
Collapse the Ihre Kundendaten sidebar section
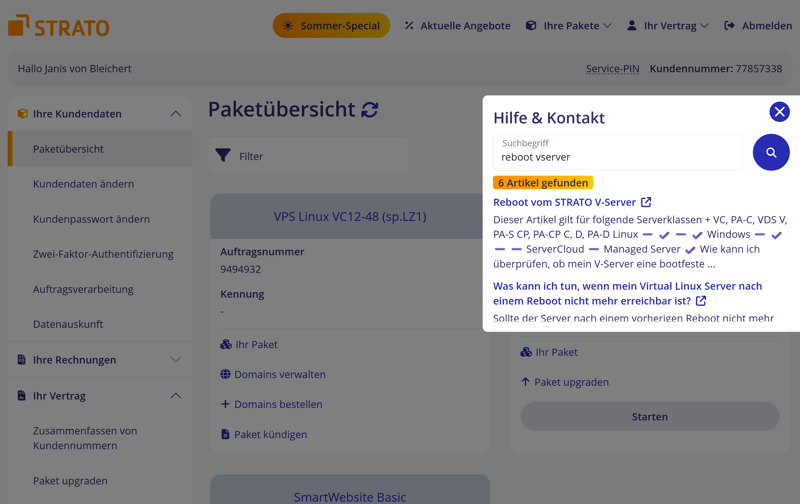point(175,114)
